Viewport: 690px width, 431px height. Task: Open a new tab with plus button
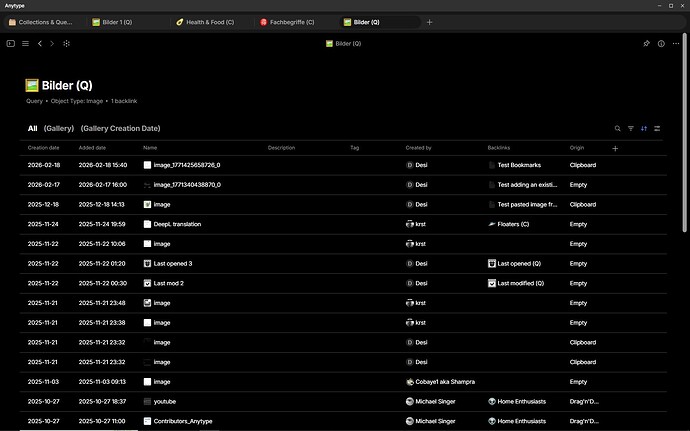pyautogui.click(x=429, y=22)
